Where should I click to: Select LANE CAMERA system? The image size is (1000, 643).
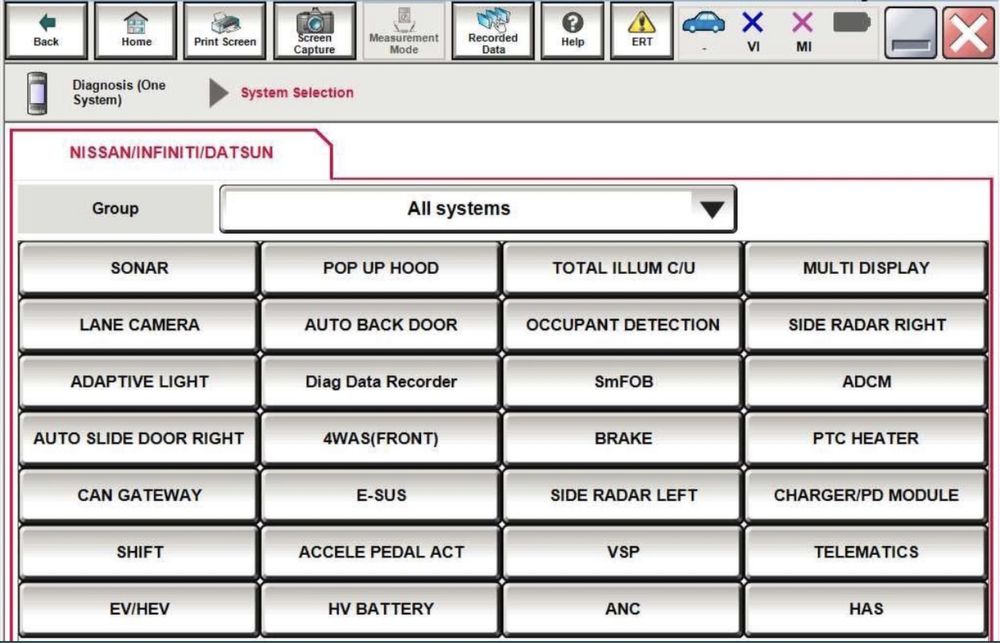click(x=139, y=325)
